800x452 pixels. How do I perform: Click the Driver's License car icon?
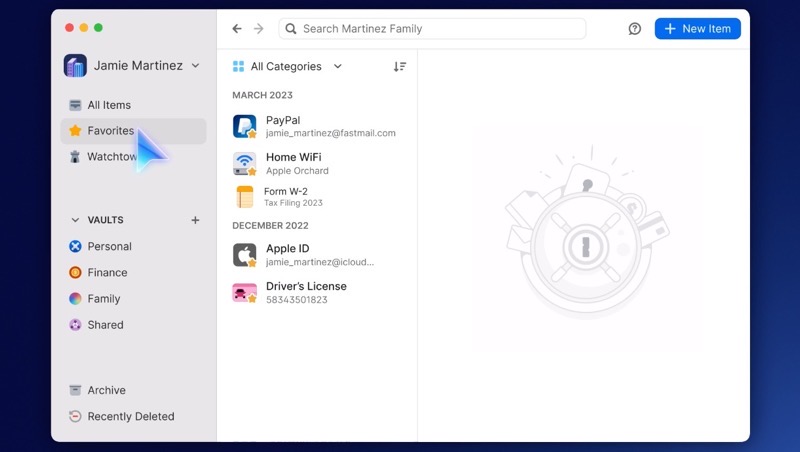244,293
